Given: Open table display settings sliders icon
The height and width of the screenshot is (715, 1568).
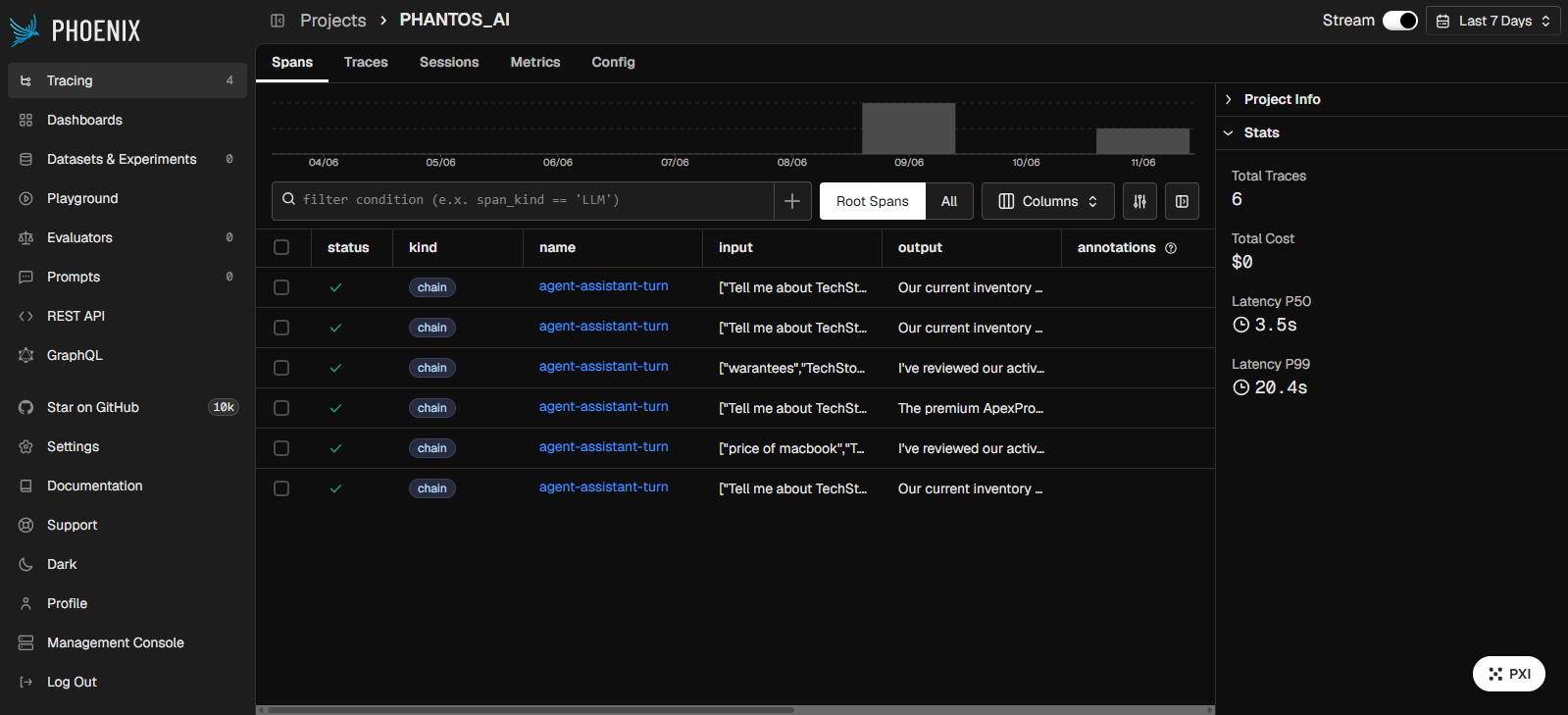Looking at the screenshot, I should (x=1139, y=201).
